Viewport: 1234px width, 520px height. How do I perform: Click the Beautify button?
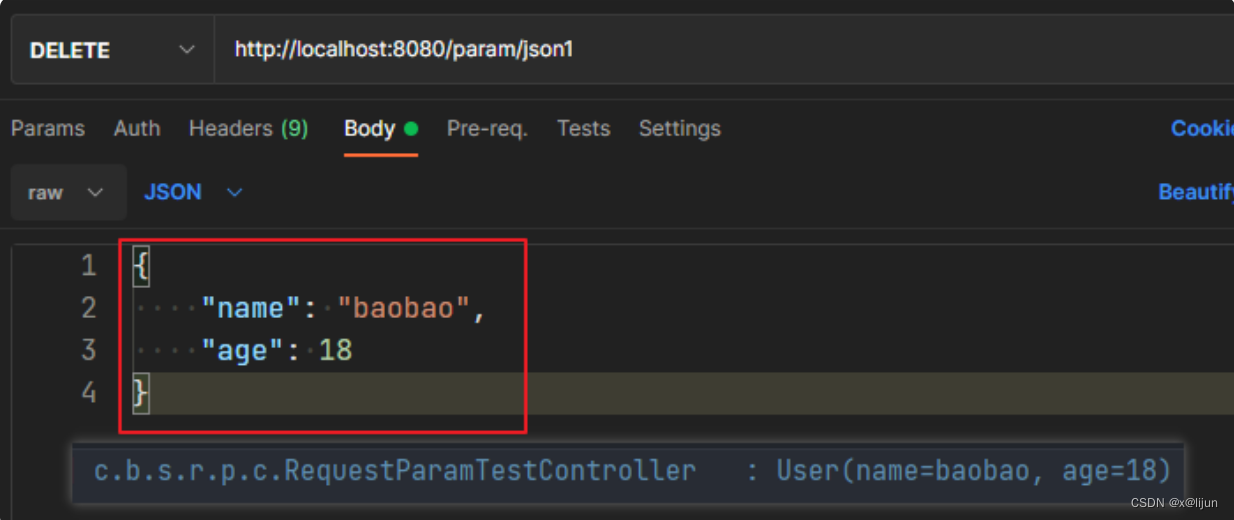(1195, 192)
